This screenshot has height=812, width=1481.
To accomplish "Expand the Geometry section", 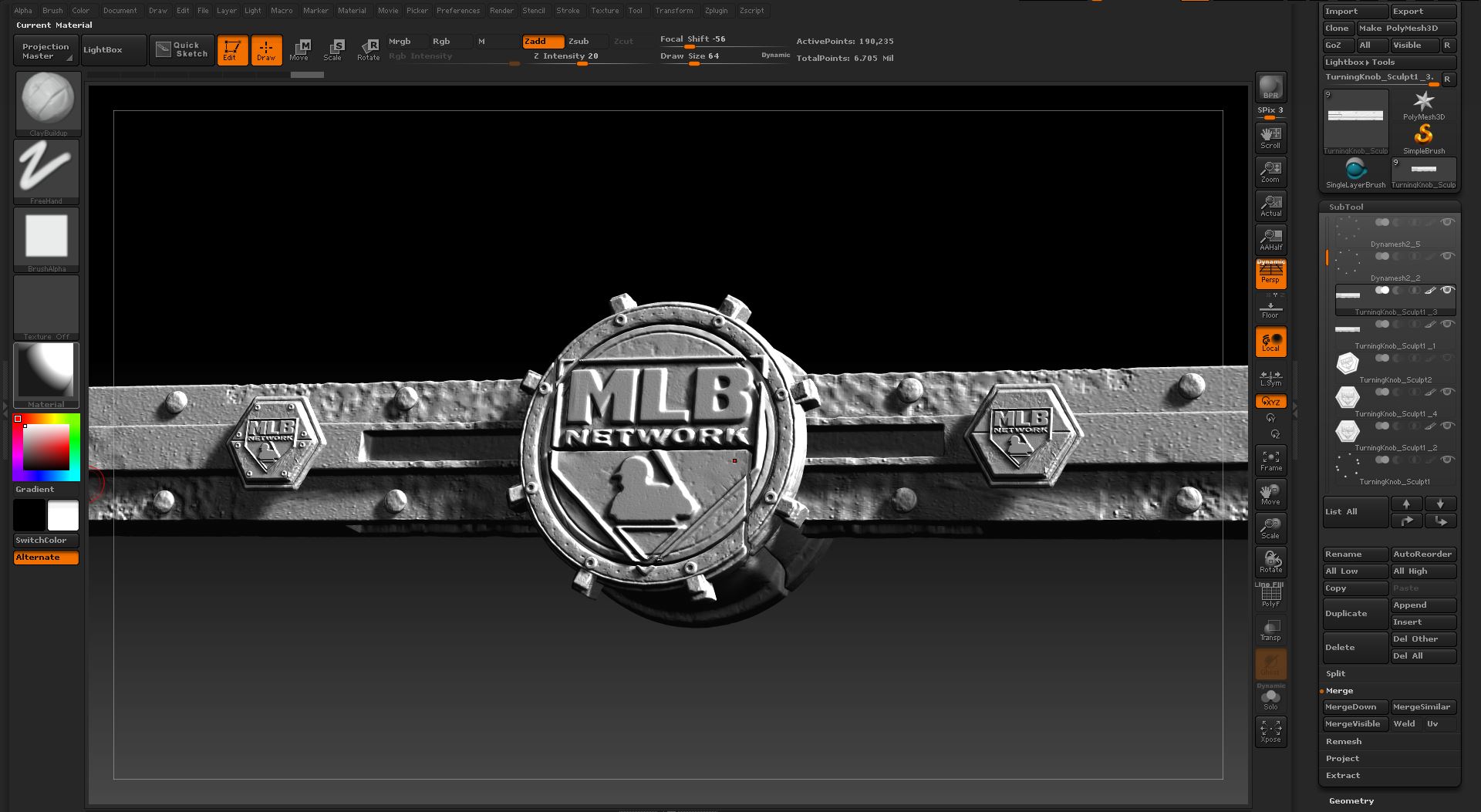I will [x=1351, y=800].
